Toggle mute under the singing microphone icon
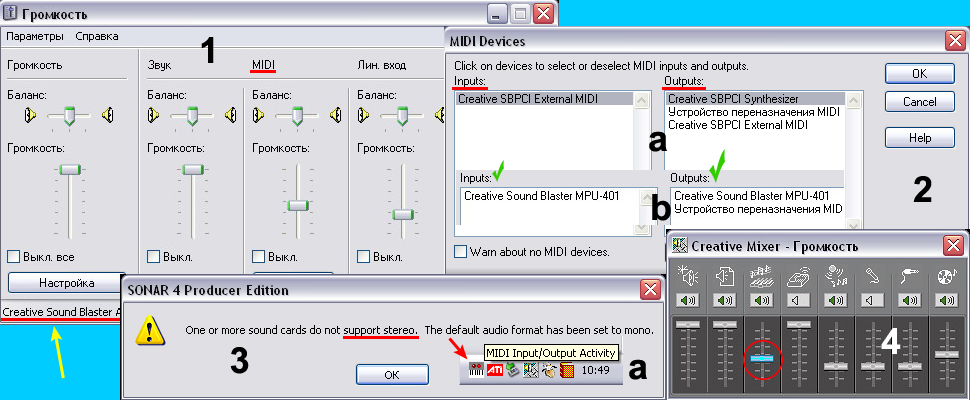Image resolution: width=970 pixels, height=400 pixels. pyautogui.click(x=835, y=301)
